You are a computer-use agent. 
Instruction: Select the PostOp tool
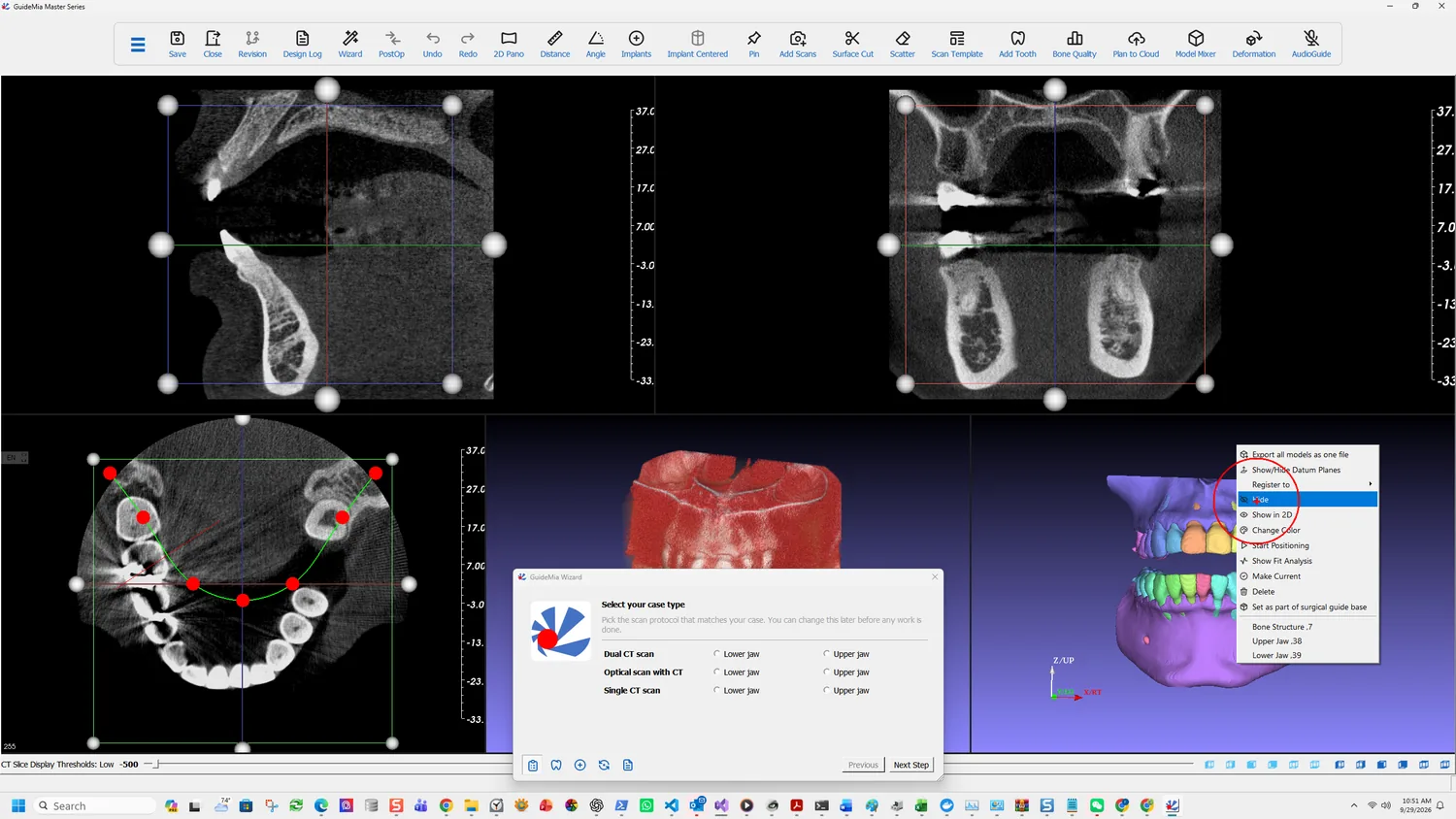tap(392, 44)
